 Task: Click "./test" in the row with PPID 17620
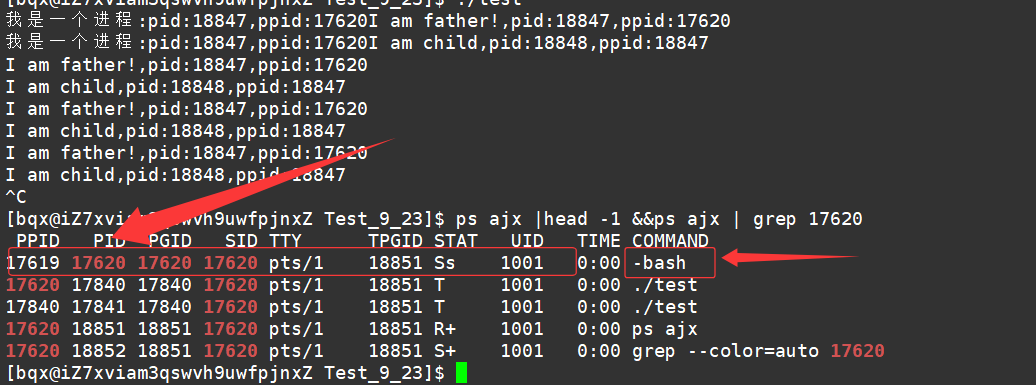(665, 285)
